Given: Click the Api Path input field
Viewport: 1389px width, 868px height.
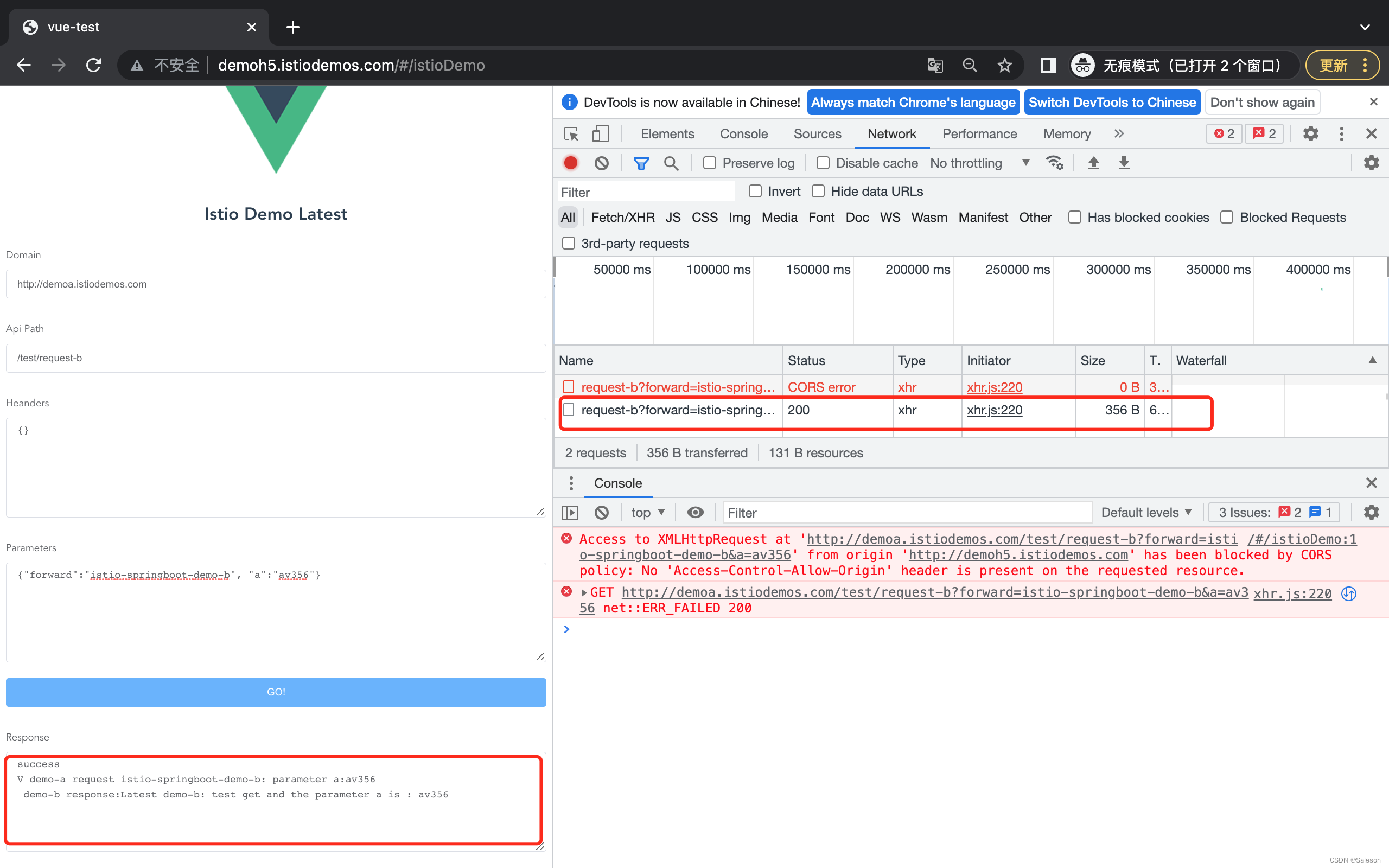Looking at the screenshot, I should pos(275,358).
